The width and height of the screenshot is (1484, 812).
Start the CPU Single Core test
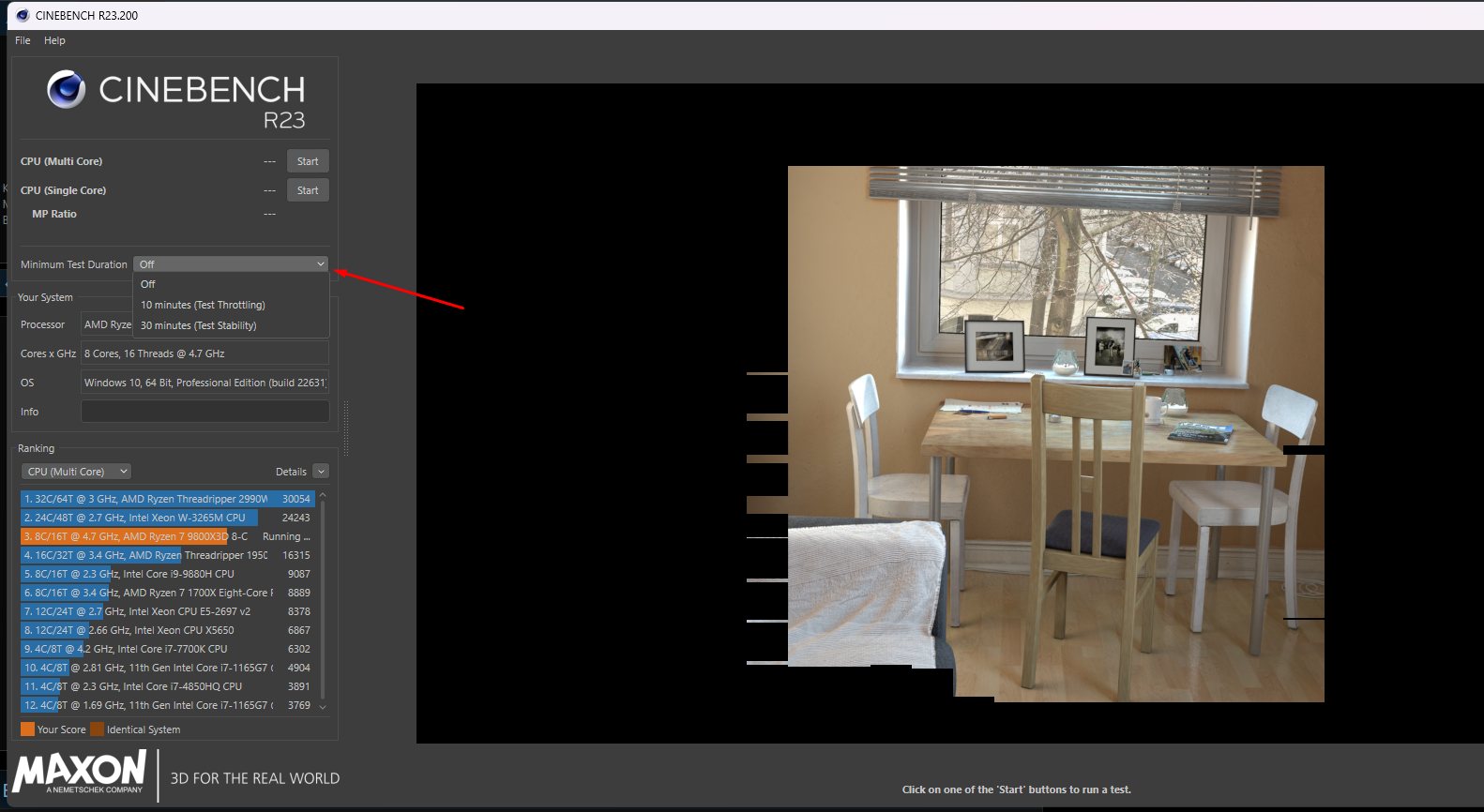pos(308,190)
